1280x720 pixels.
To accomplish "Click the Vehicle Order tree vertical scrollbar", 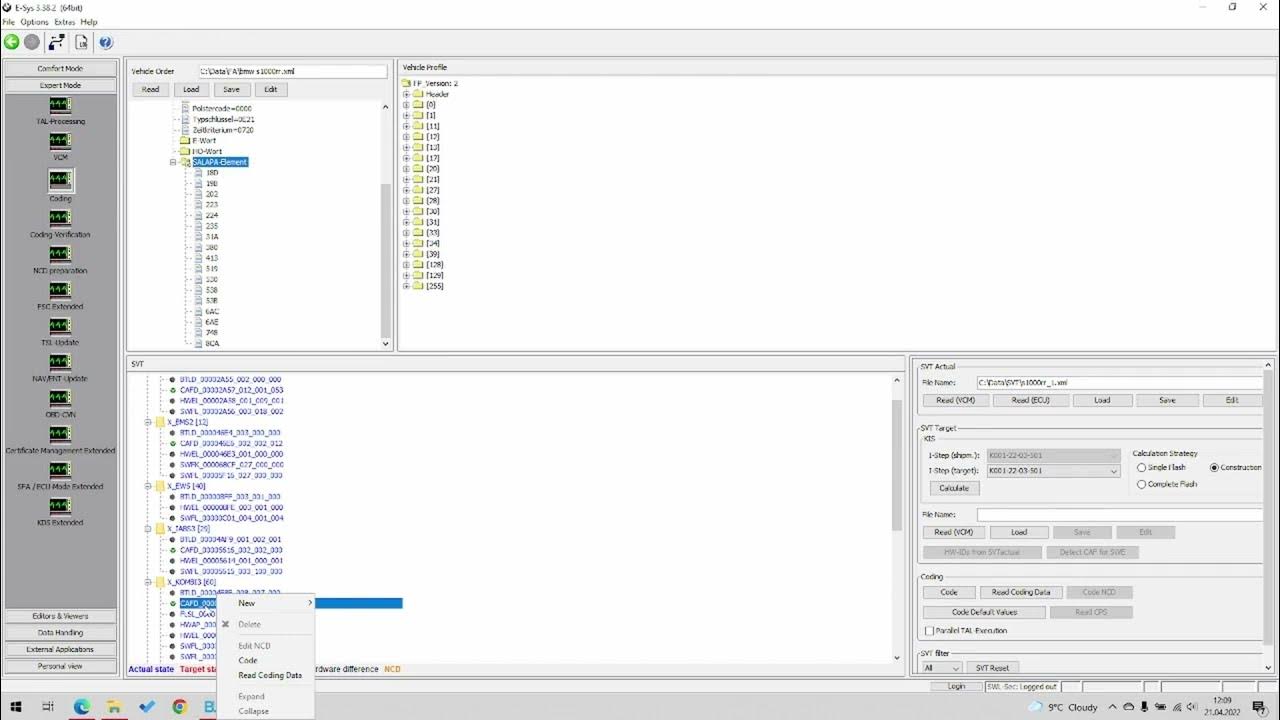I will pyautogui.click(x=386, y=225).
